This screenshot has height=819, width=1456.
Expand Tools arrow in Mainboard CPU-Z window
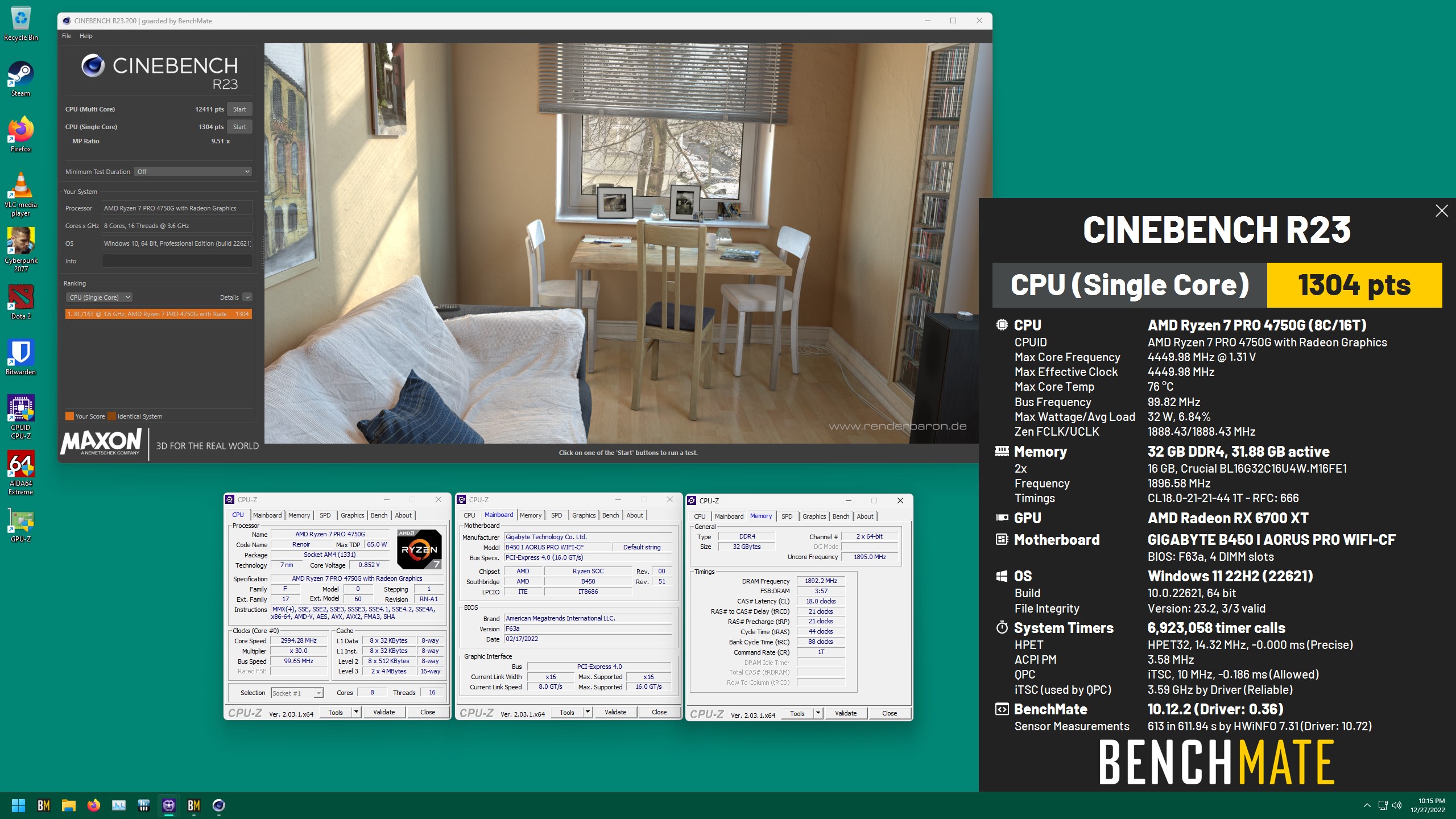[588, 712]
